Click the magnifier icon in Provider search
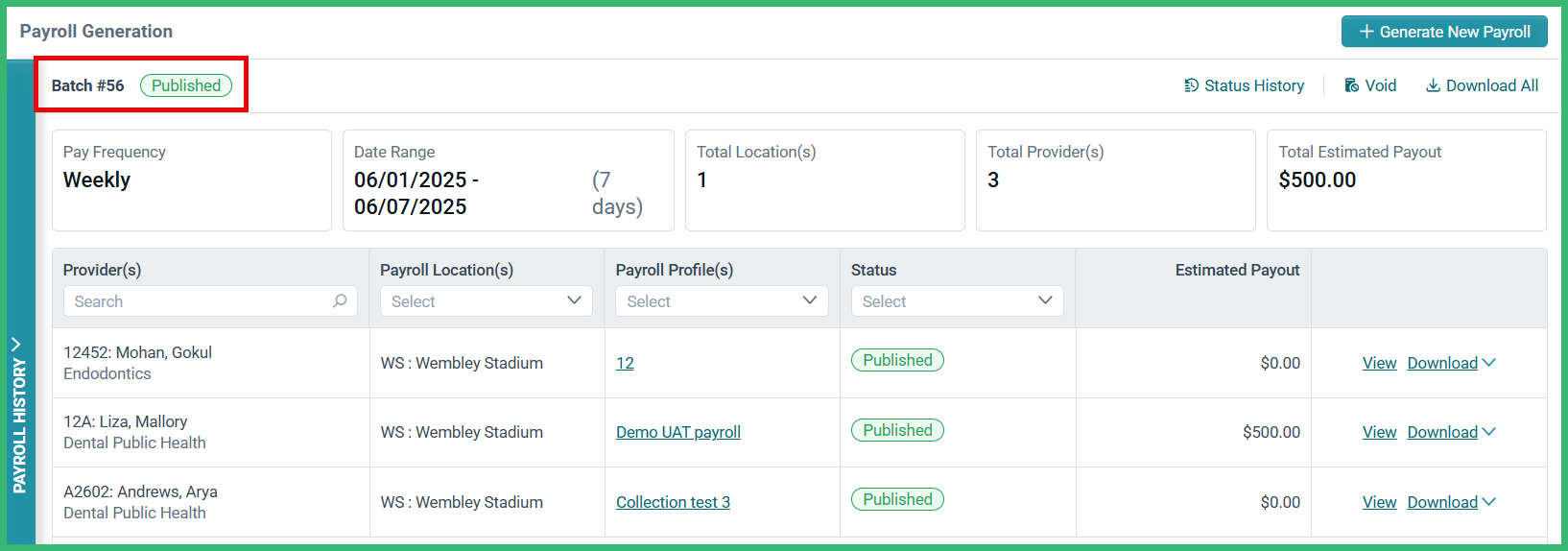The image size is (1568, 551). coord(340,301)
